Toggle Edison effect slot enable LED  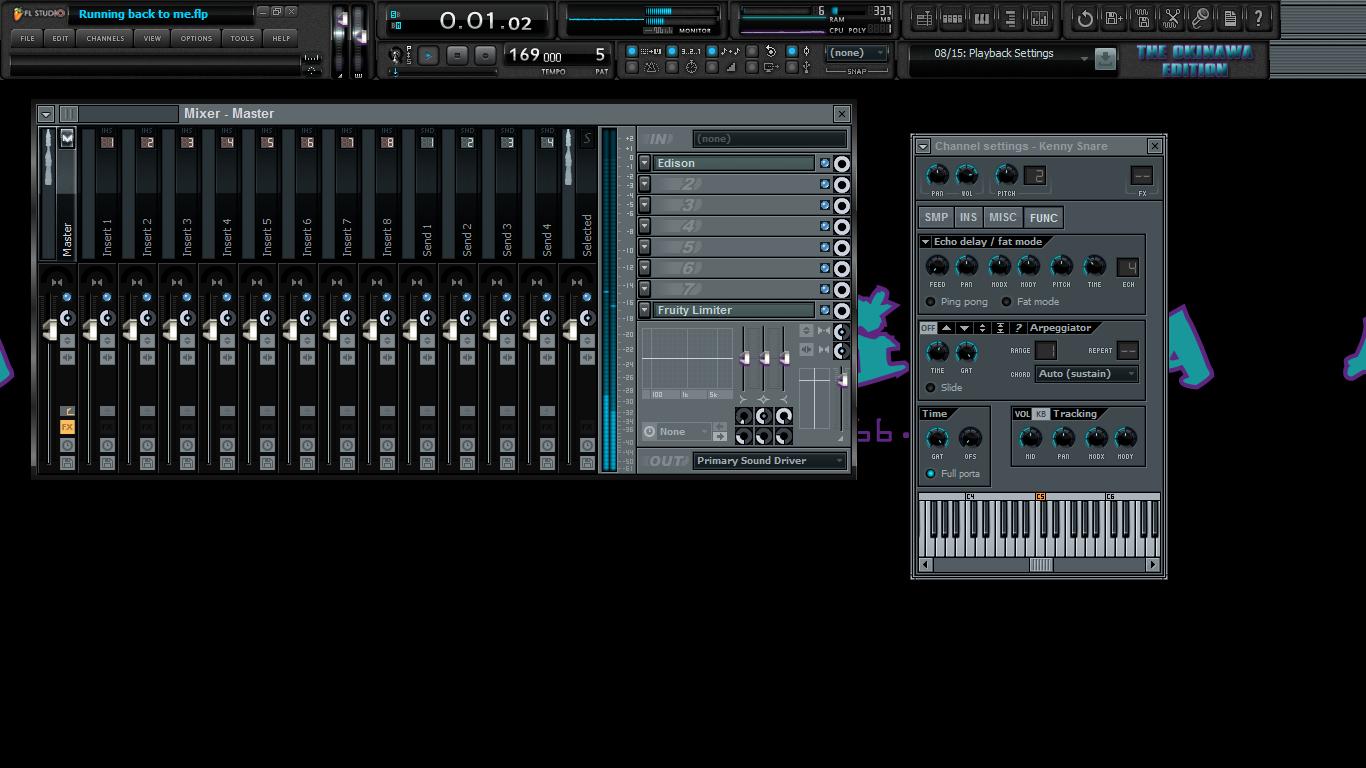tap(825, 164)
